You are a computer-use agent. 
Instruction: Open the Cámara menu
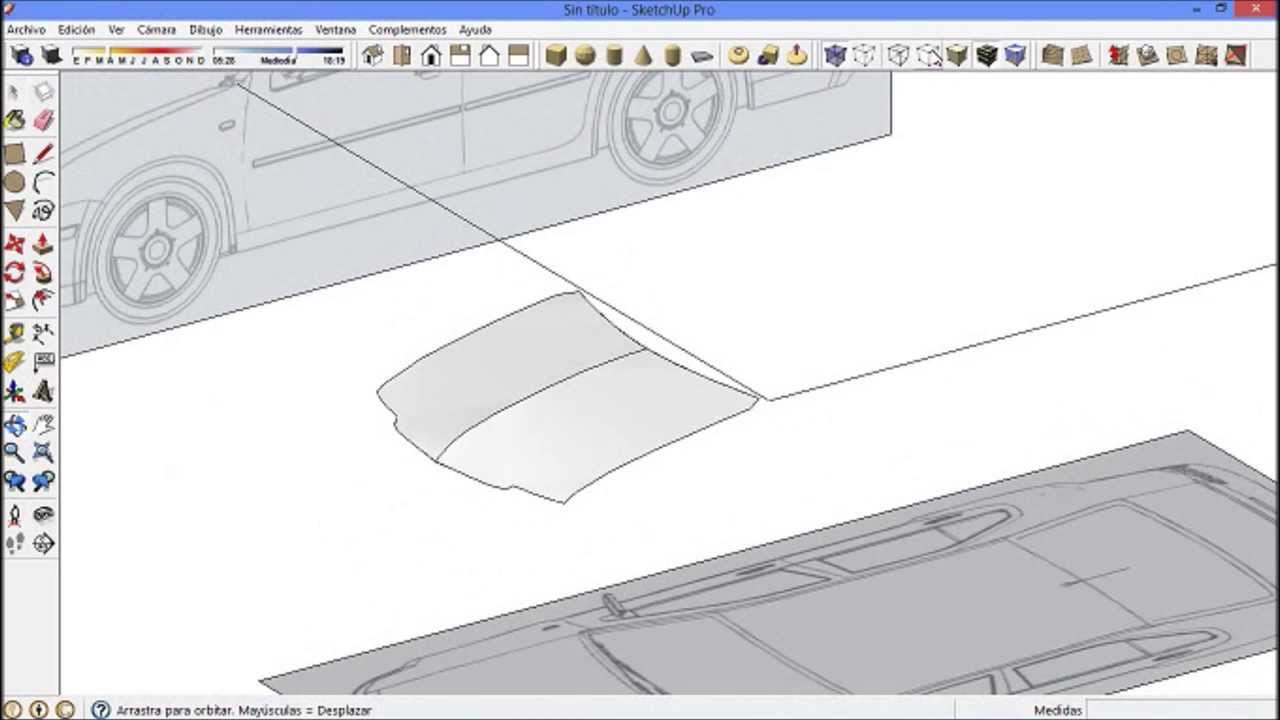coord(156,30)
